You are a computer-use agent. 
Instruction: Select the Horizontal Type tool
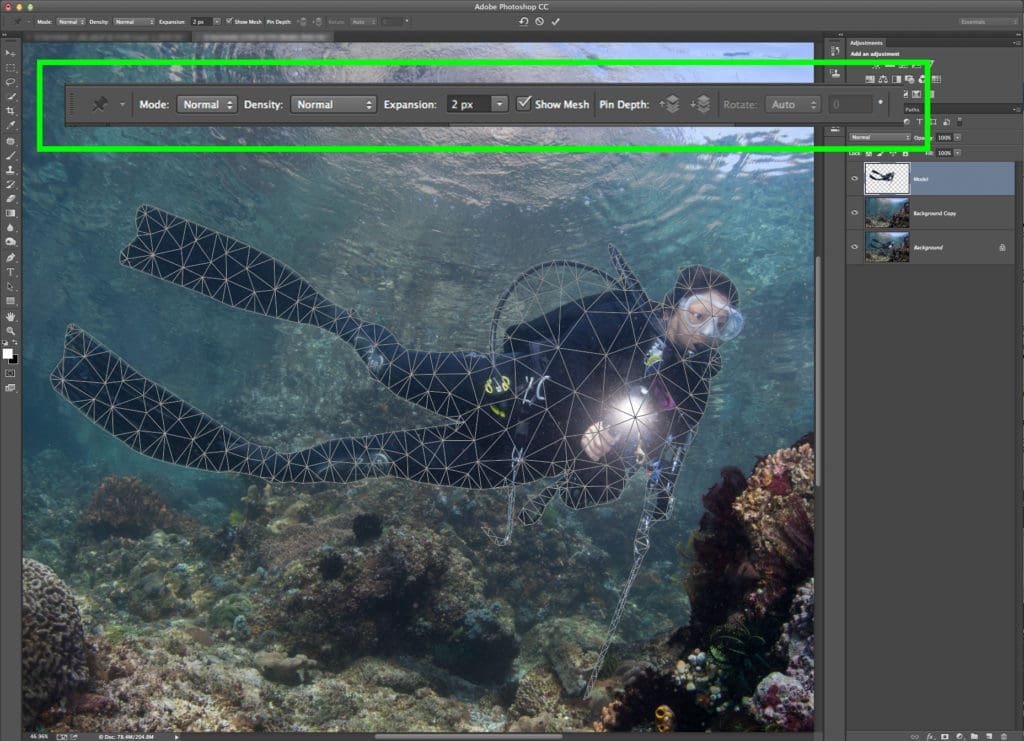tap(10, 272)
